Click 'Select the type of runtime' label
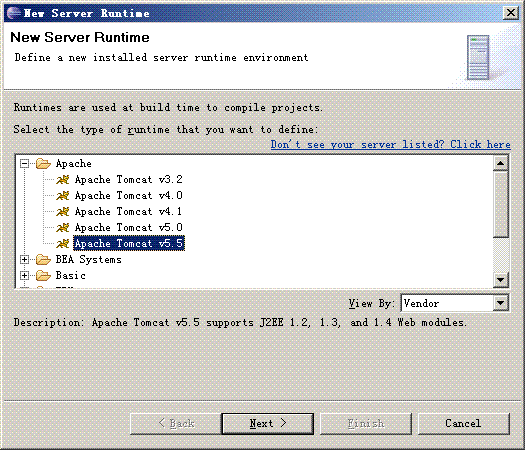The width and height of the screenshot is (525, 450). point(166,130)
